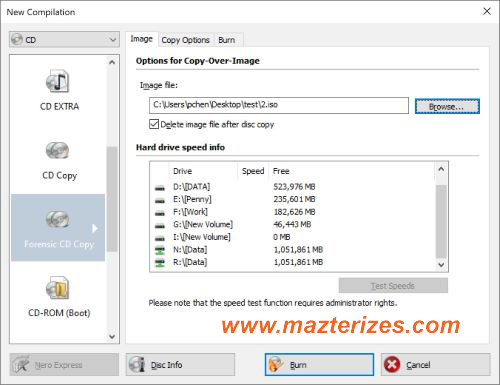This screenshot has width=500, height=385.
Task: Select the CD EXTRA compilation icon
Action: pos(58,81)
